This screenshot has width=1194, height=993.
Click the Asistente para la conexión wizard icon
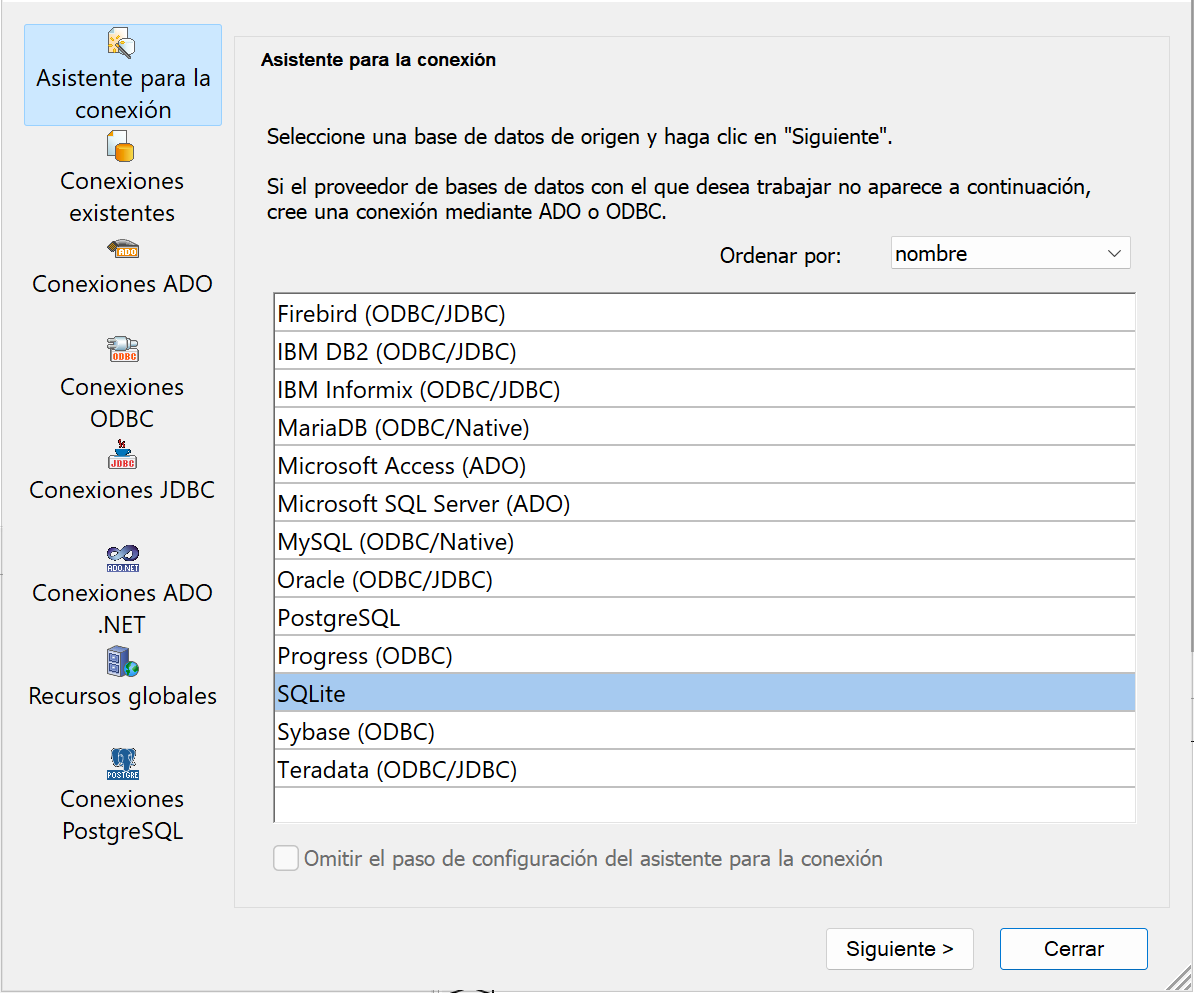121,43
